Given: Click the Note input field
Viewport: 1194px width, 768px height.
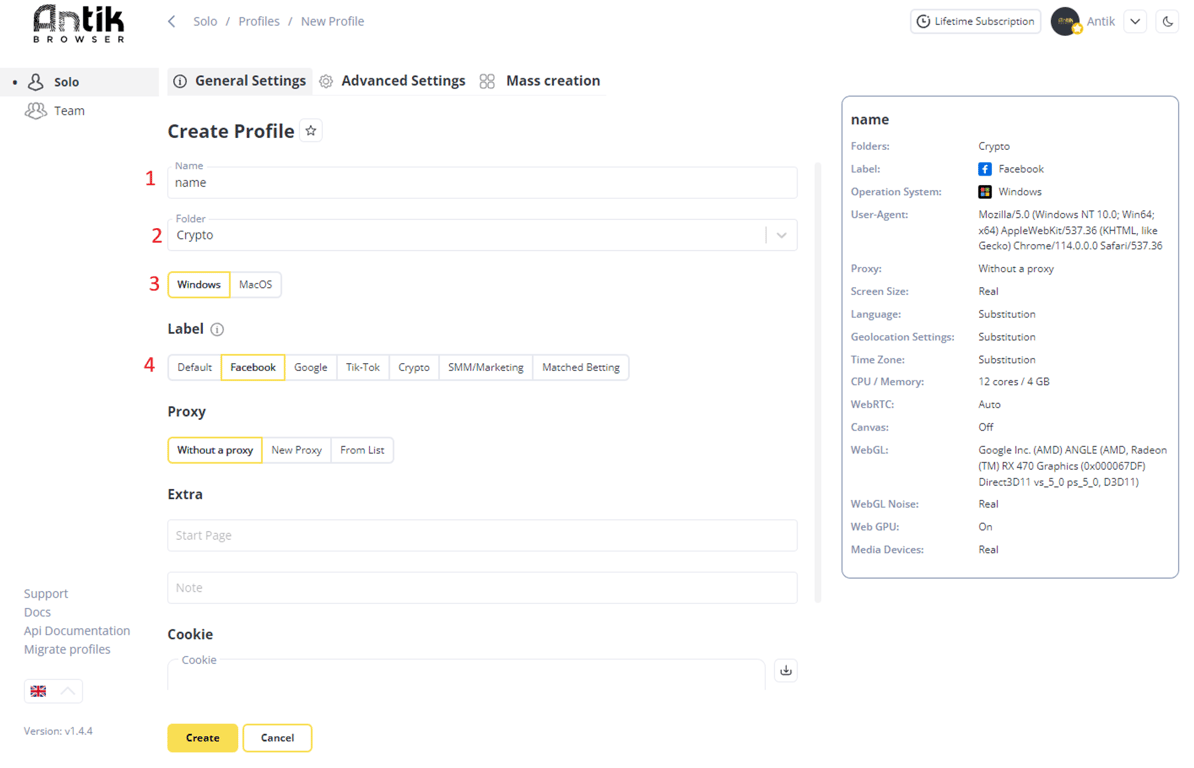Looking at the screenshot, I should tap(482, 588).
